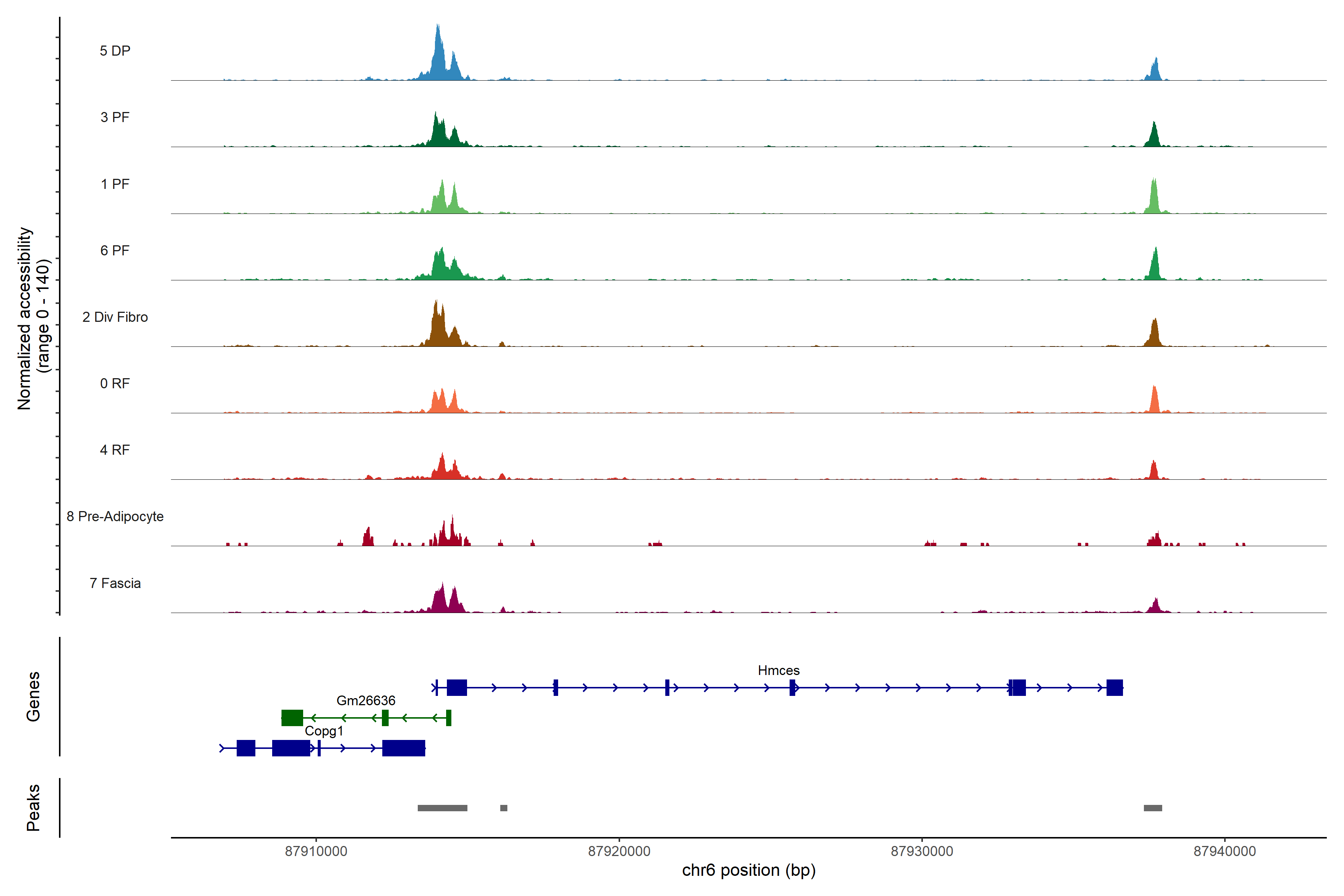Click the last Hmces exon box at right
The width and height of the screenshot is (1344, 896).
(1114, 687)
